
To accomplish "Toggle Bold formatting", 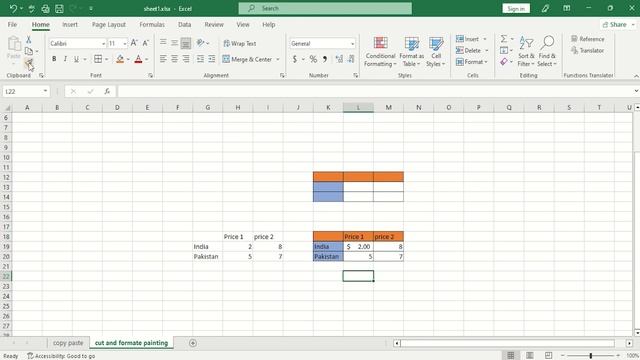I will pyautogui.click(x=54, y=59).
